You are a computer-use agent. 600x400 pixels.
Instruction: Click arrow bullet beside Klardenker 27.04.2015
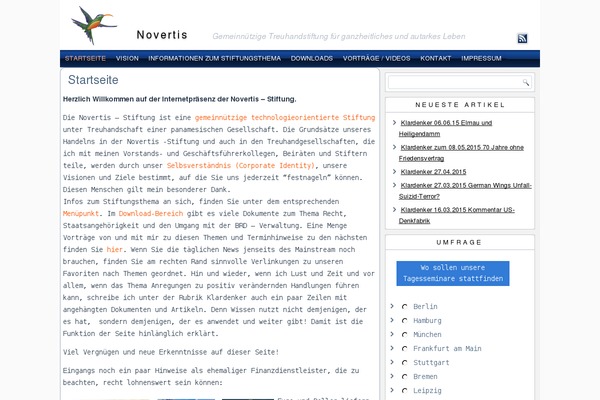pyautogui.click(x=394, y=171)
